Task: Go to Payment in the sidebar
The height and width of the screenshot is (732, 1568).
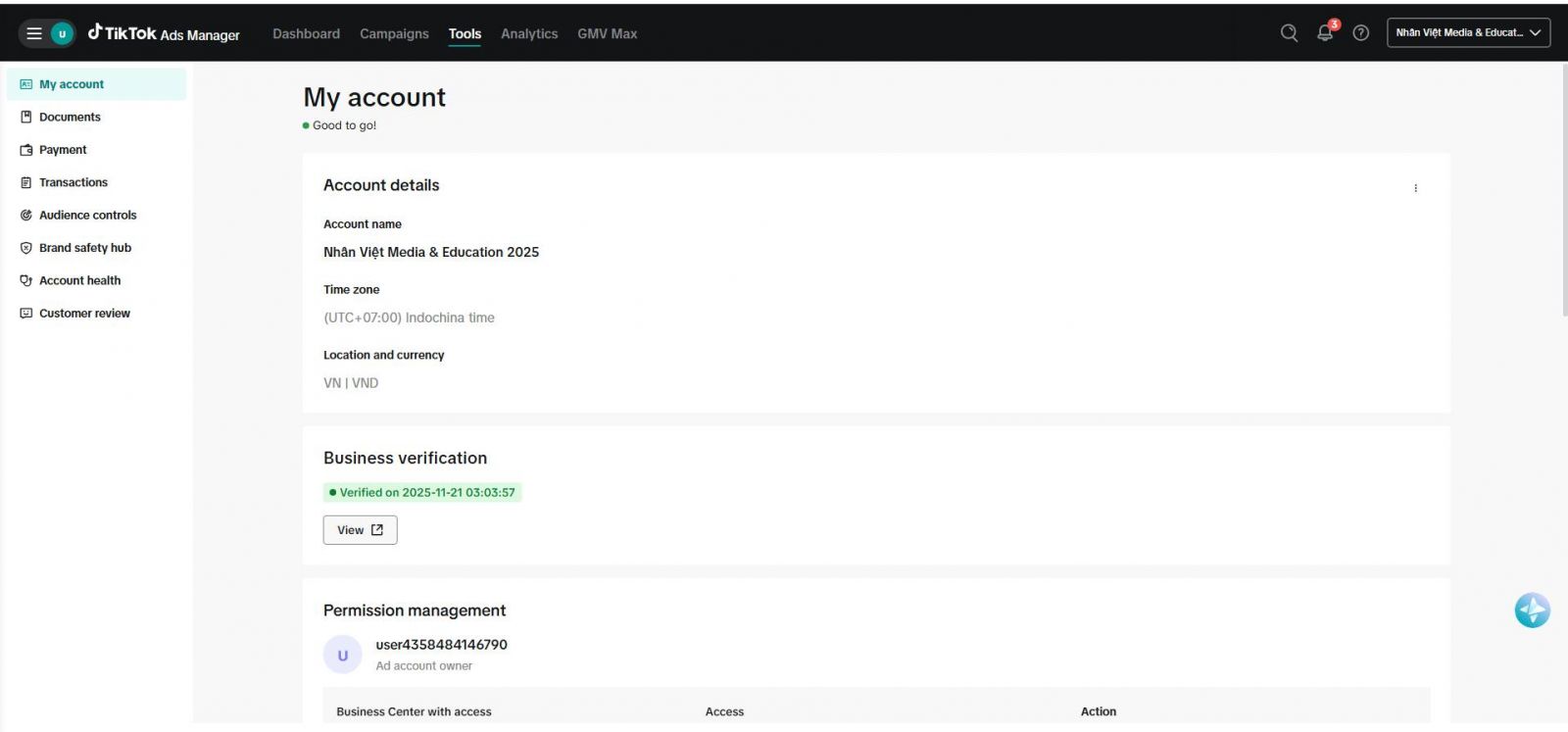Action: tap(96, 150)
